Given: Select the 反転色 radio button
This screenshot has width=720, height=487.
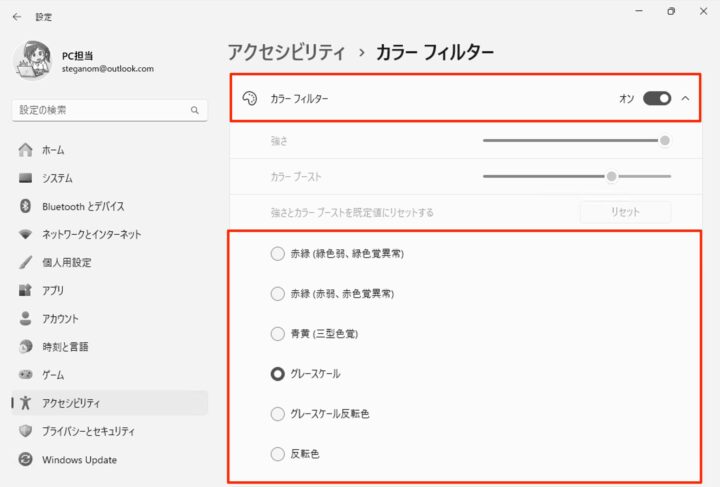Looking at the screenshot, I should [277, 454].
